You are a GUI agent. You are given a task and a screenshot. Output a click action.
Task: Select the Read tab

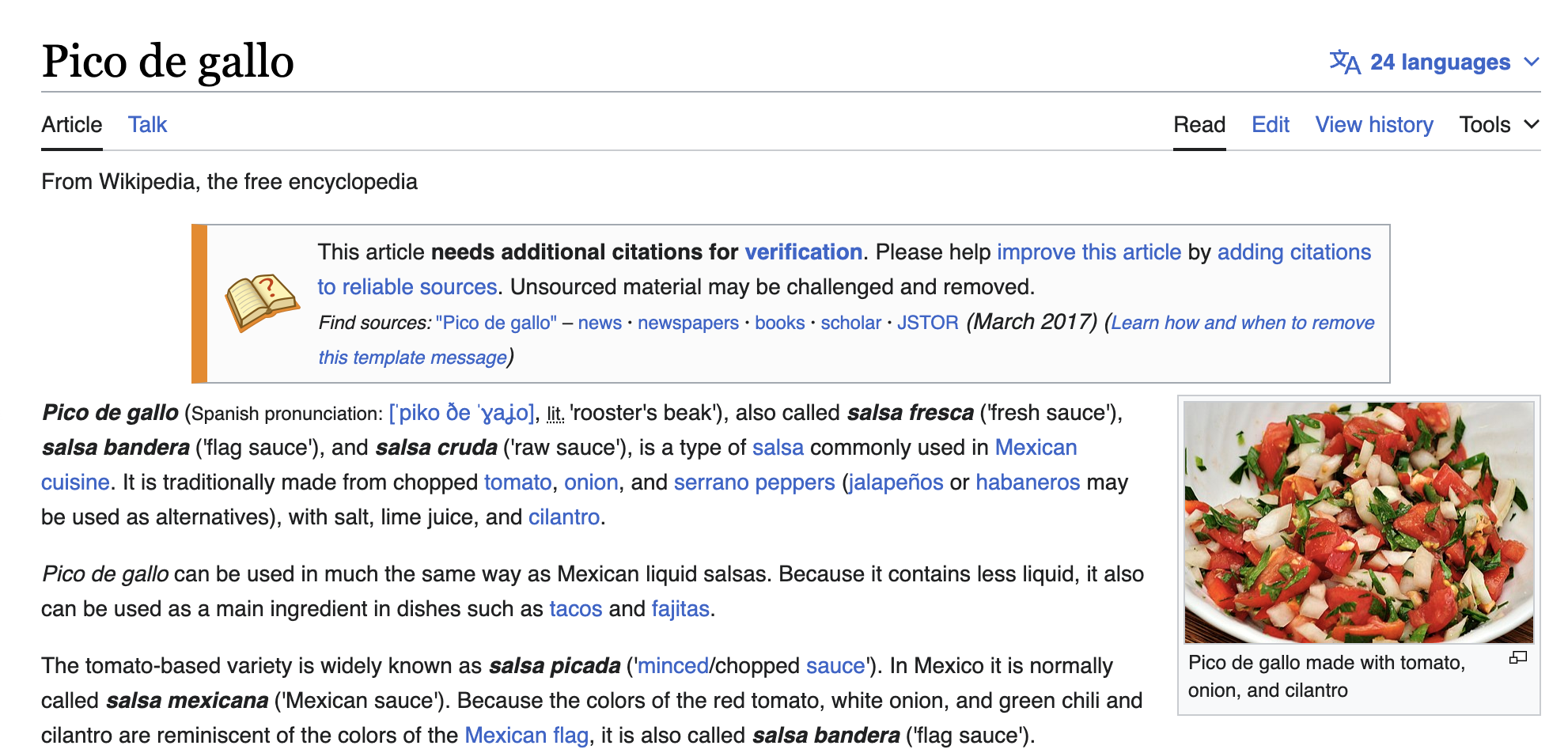coord(1199,125)
